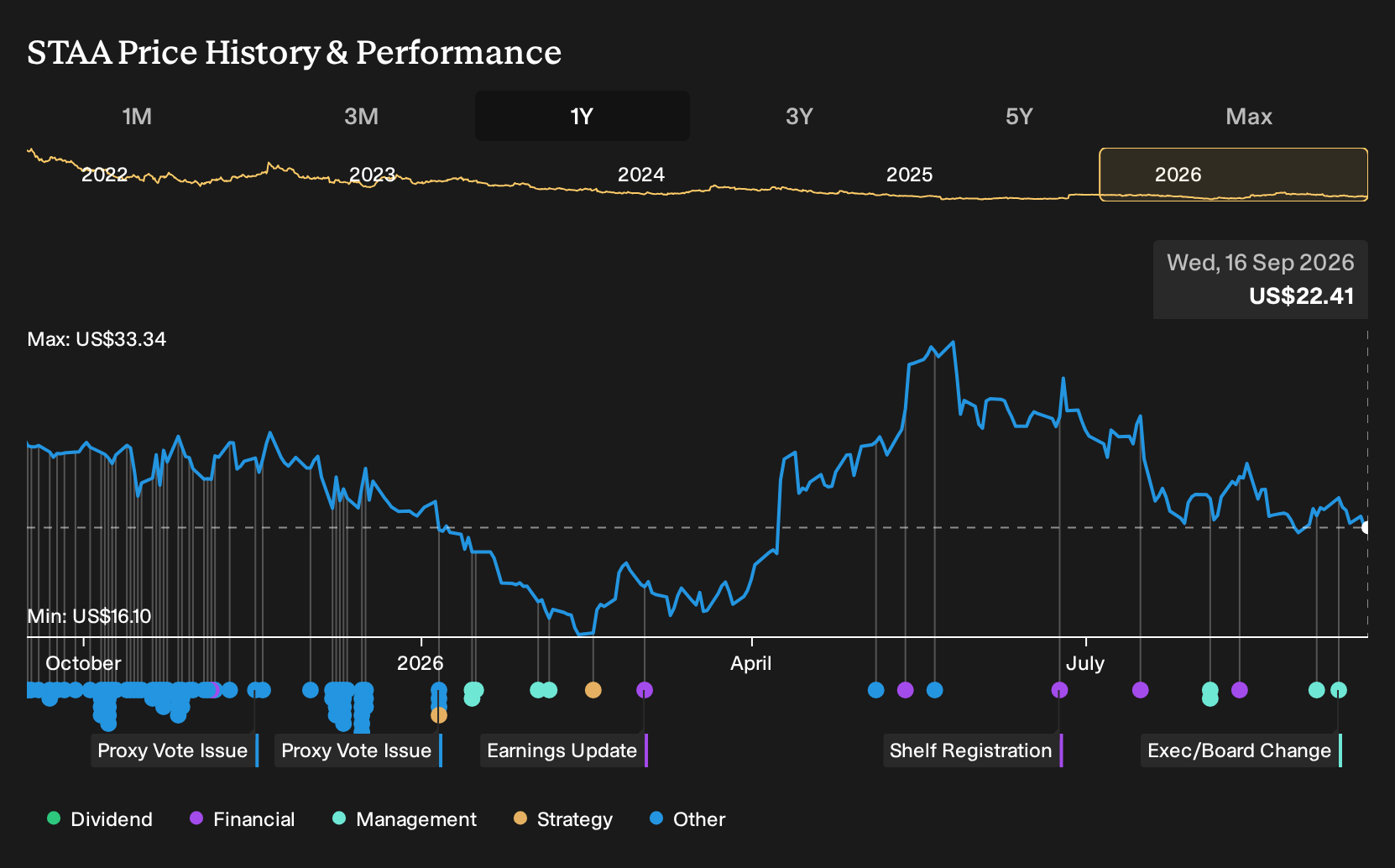Click the purple Financial marker above Shelf Registration
Viewport: 1395px width, 868px height.
pos(1060,690)
